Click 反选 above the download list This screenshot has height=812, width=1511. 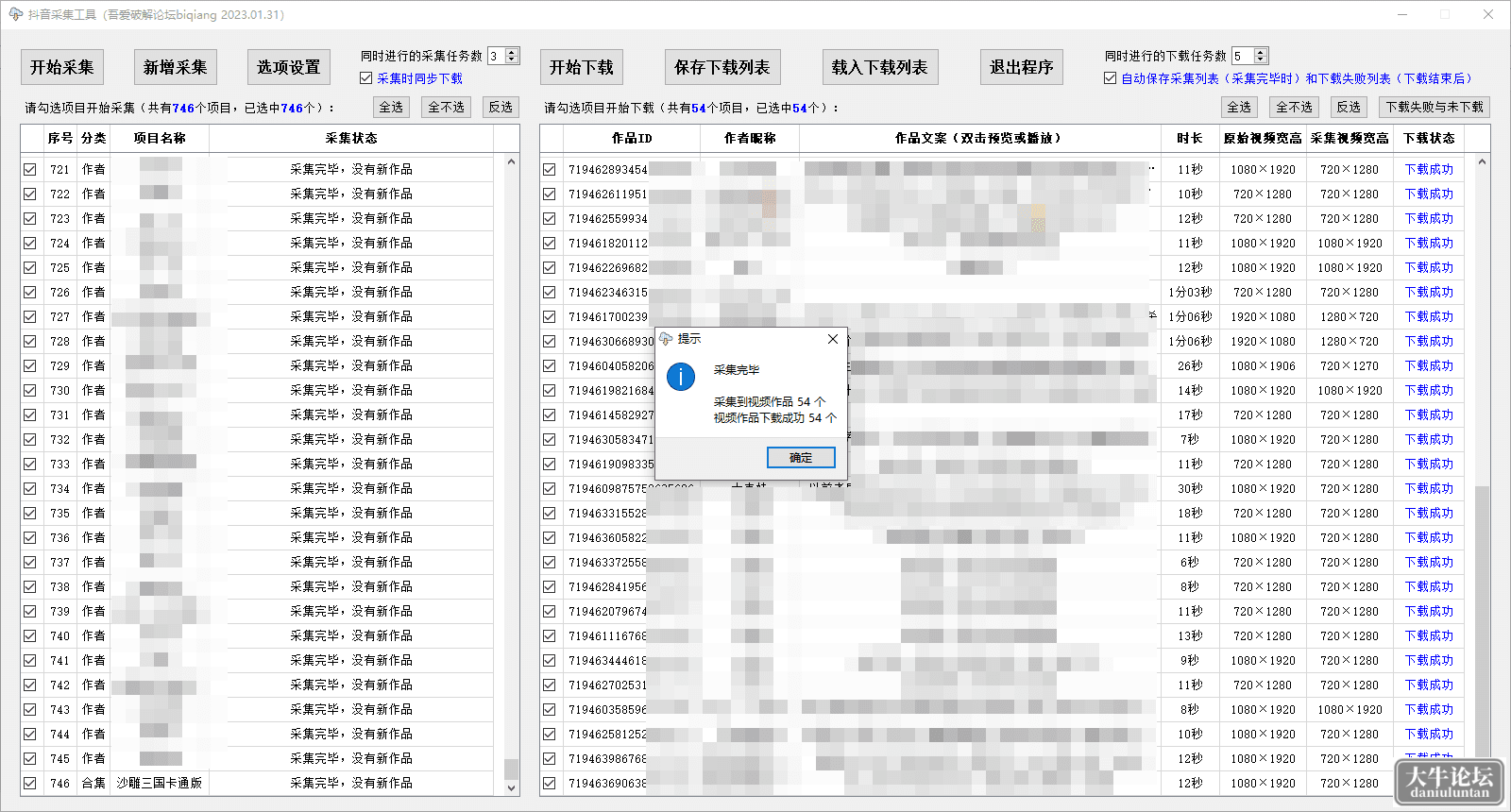[1349, 108]
